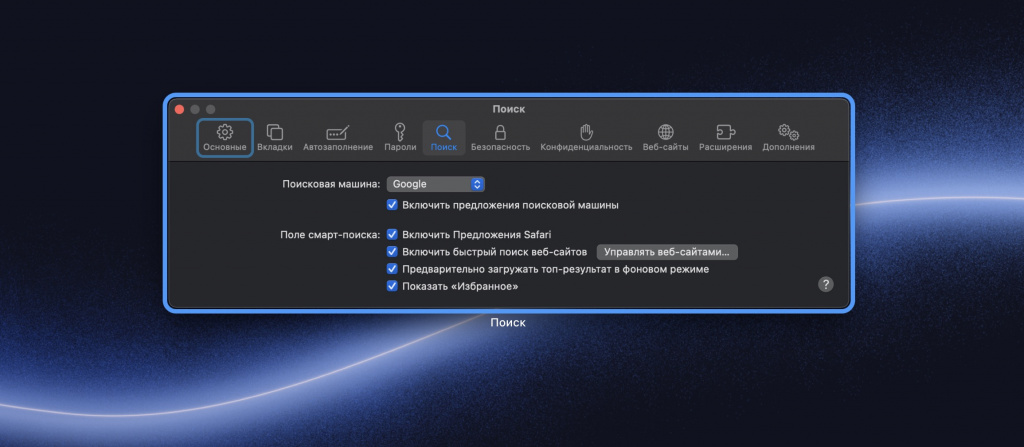Open the Безопасность lock tab
This screenshot has width=1024, height=447.
500,138
